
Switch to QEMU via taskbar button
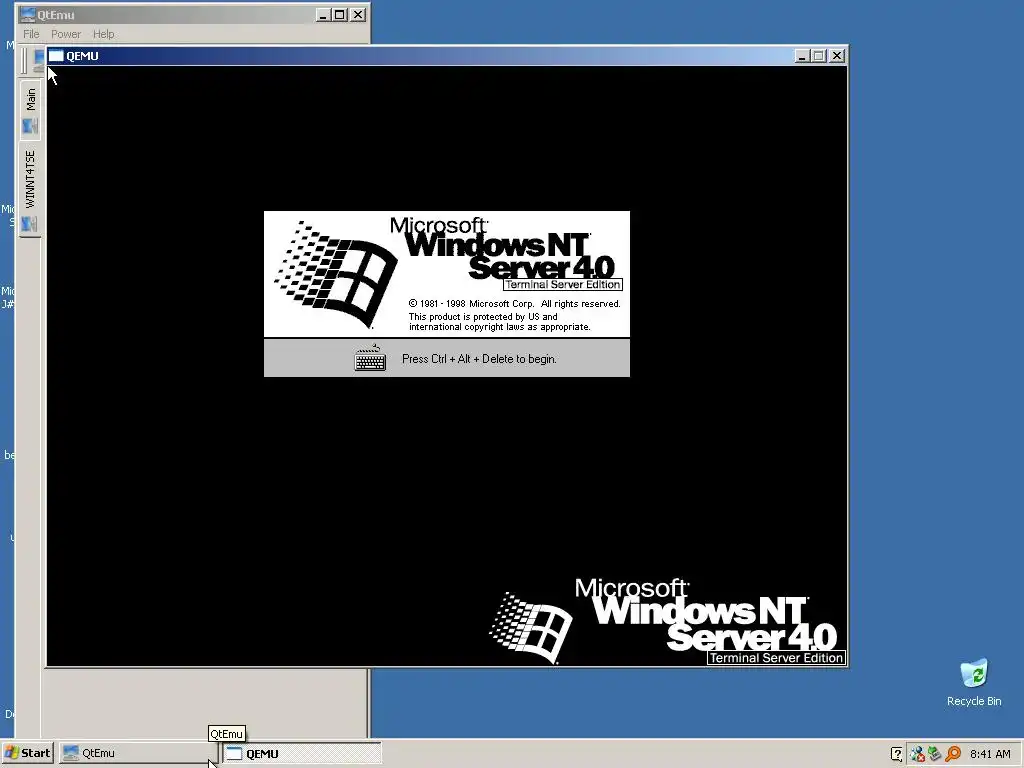pyautogui.click(x=302, y=753)
